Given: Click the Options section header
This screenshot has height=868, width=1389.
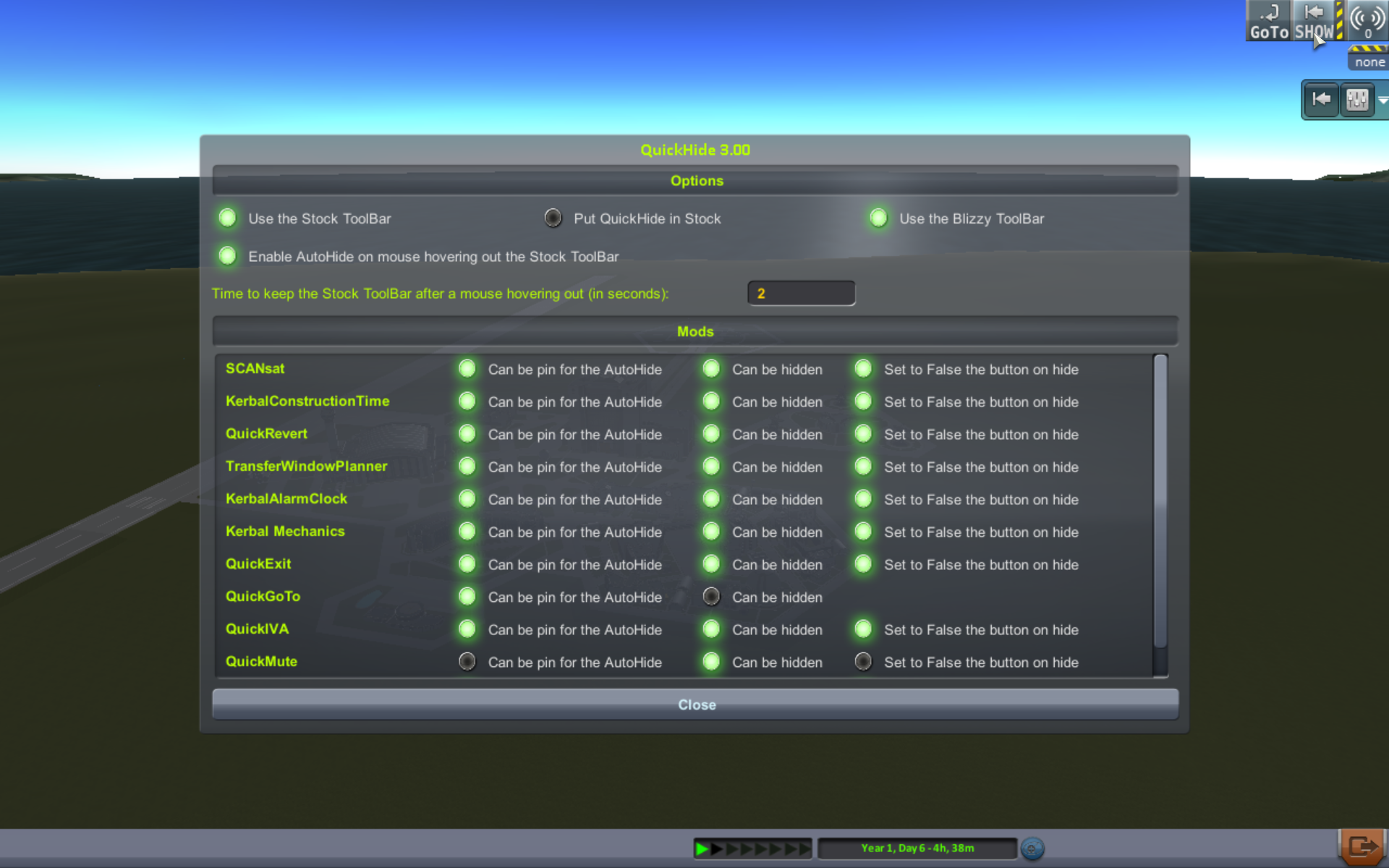Looking at the screenshot, I should (x=695, y=181).
